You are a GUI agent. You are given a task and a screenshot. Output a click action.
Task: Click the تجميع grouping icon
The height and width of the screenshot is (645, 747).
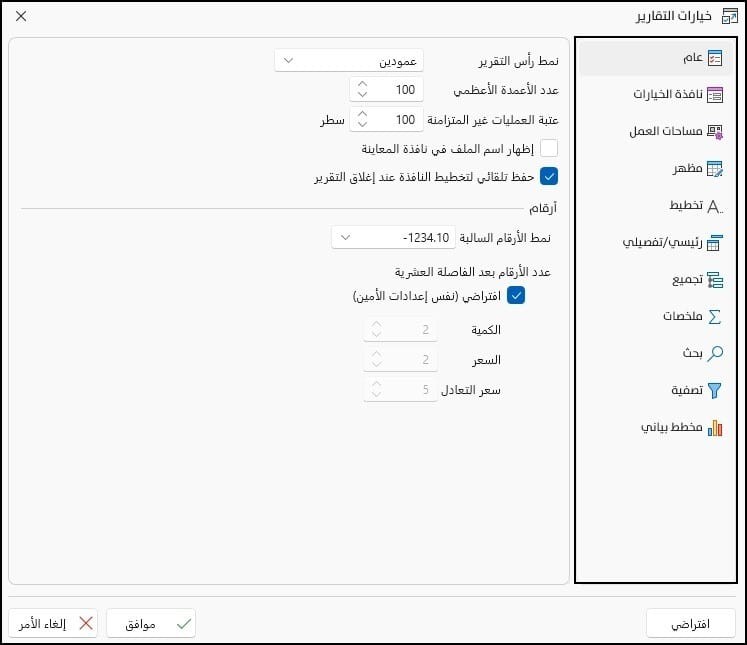(715, 280)
